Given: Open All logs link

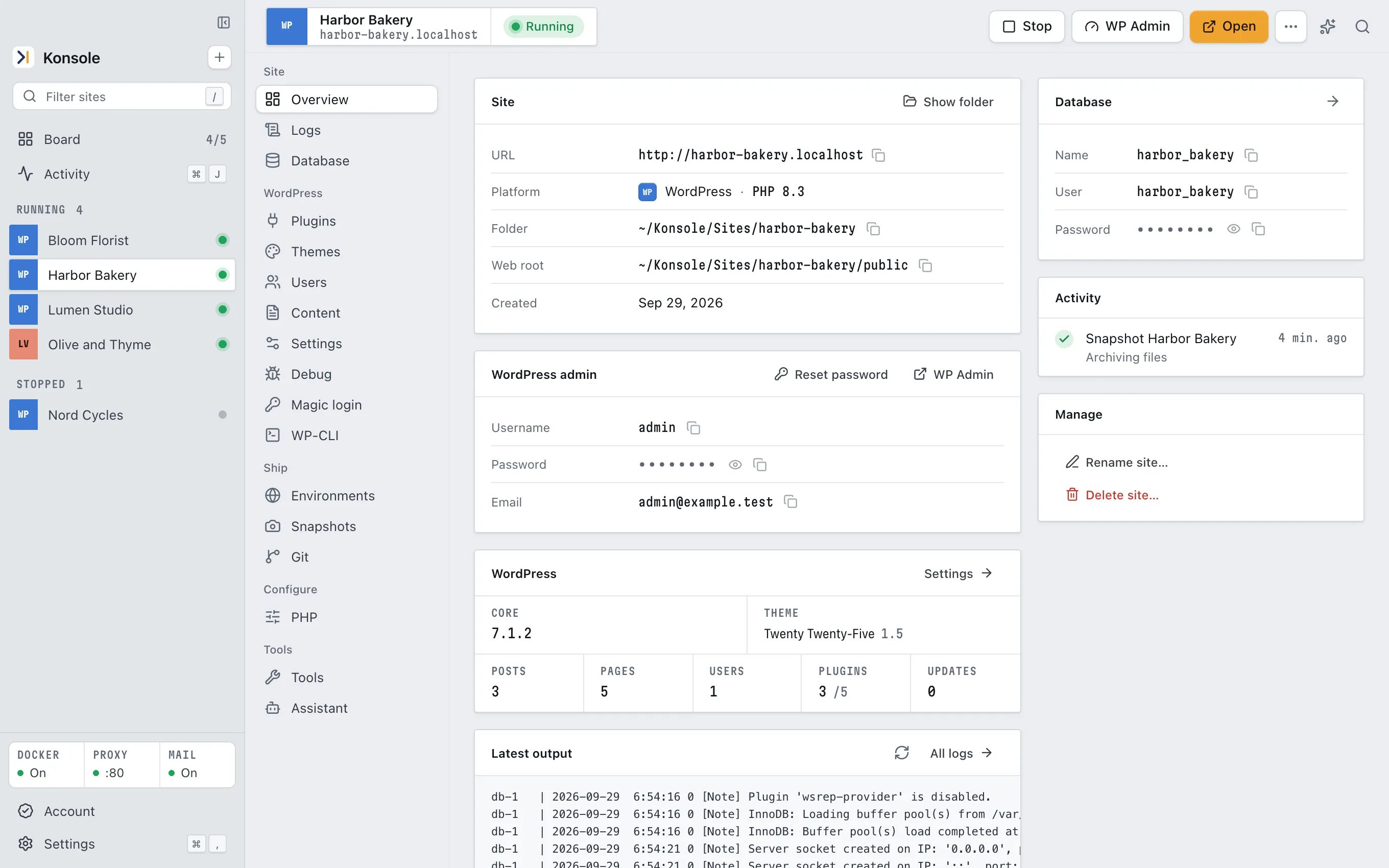Looking at the screenshot, I should 962,753.
